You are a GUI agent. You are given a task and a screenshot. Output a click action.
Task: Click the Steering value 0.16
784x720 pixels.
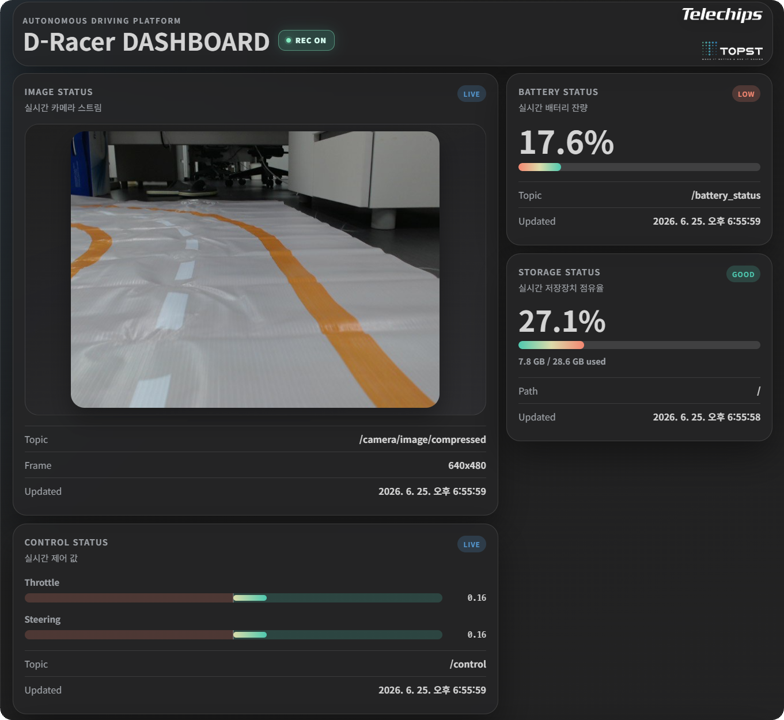[x=476, y=635]
